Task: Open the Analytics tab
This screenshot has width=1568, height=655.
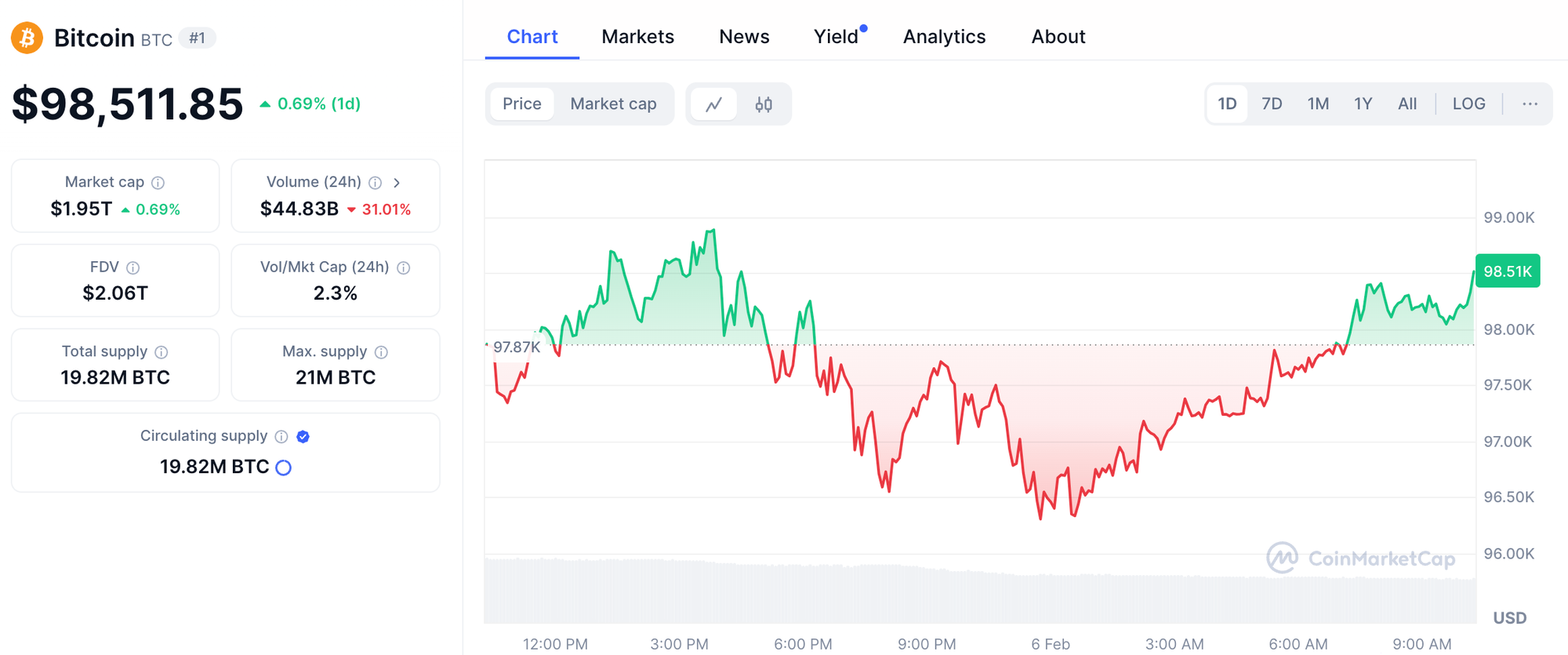Action: pyautogui.click(x=944, y=37)
